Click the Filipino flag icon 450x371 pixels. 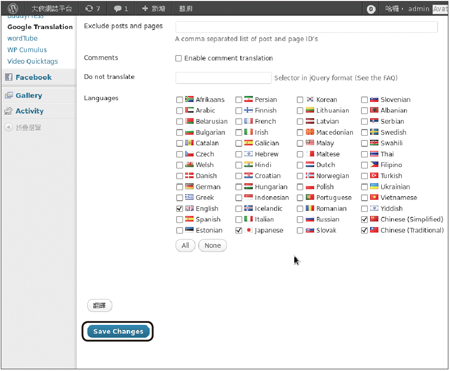(x=374, y=164)
